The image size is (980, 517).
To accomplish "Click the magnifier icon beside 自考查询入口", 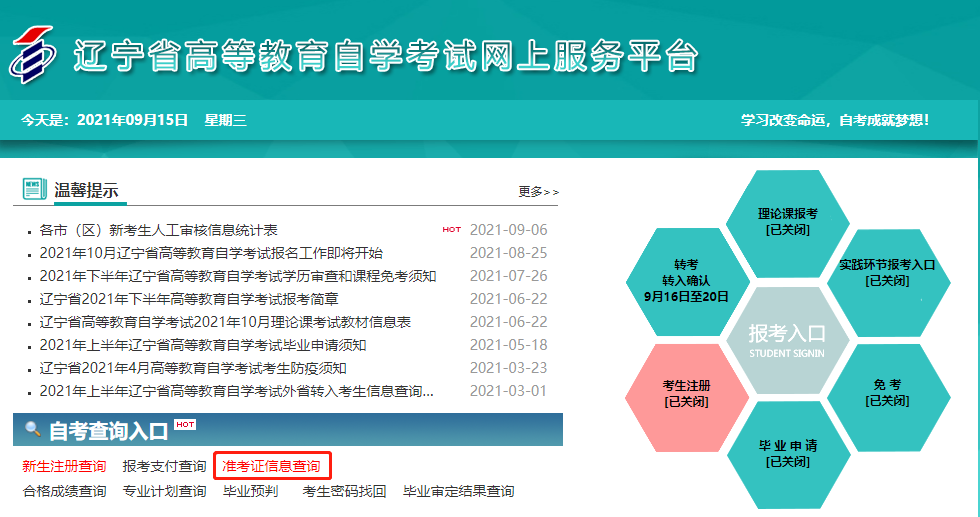I will point(33,430).
